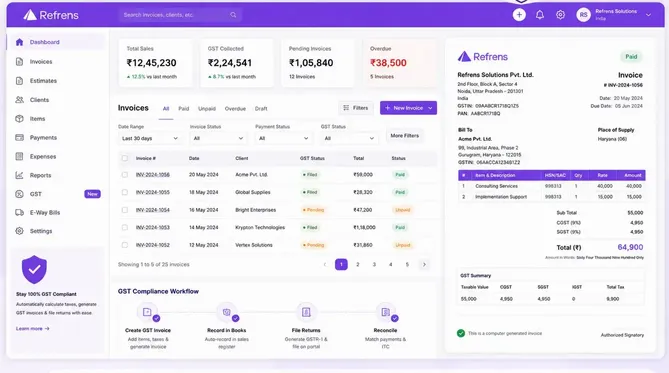
Task: Expand the New Invoice dropdown arrow
Action: point(430,108)
